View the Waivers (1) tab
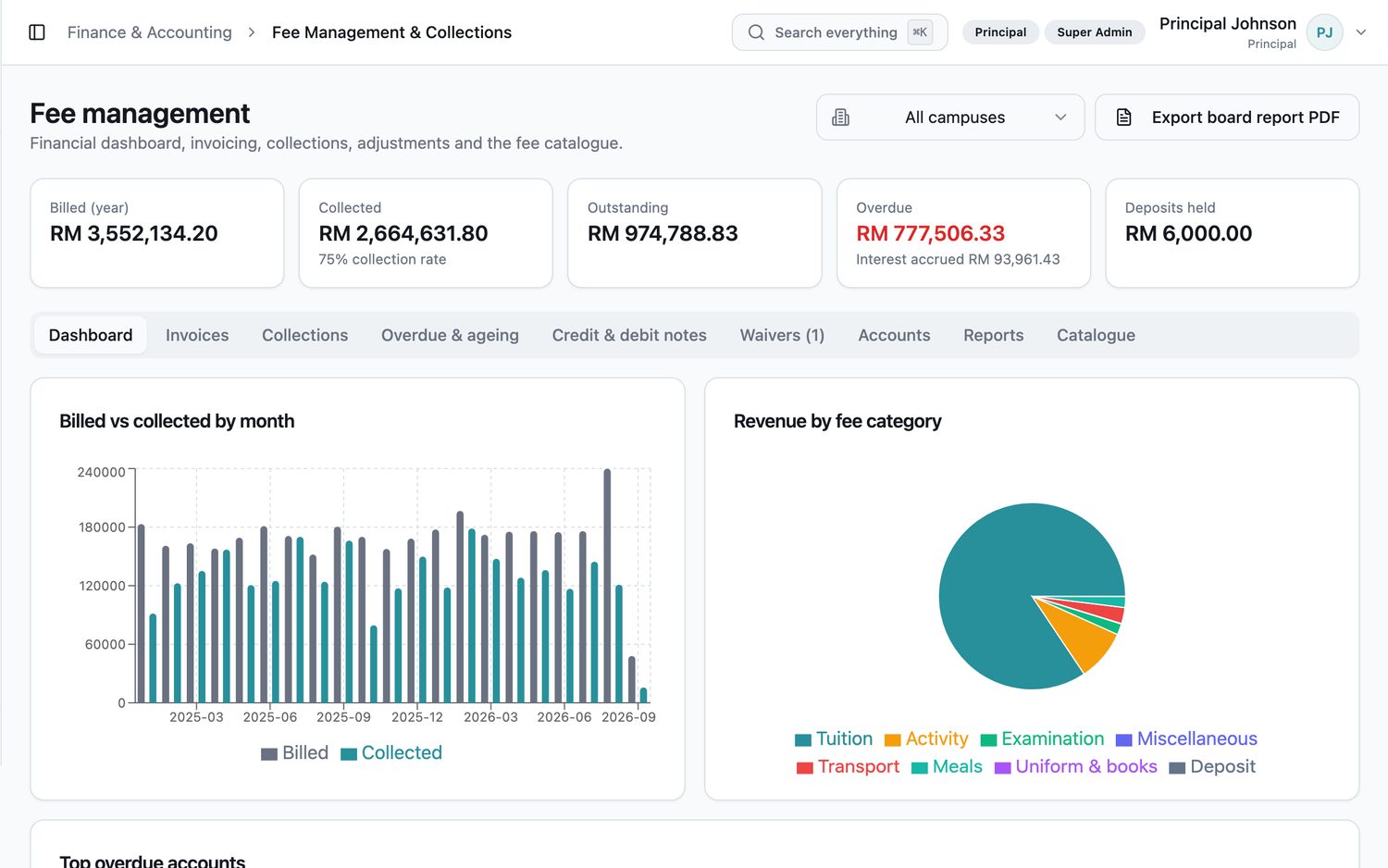The width and height of the screenshot is (1388, 868). point(782,335)
